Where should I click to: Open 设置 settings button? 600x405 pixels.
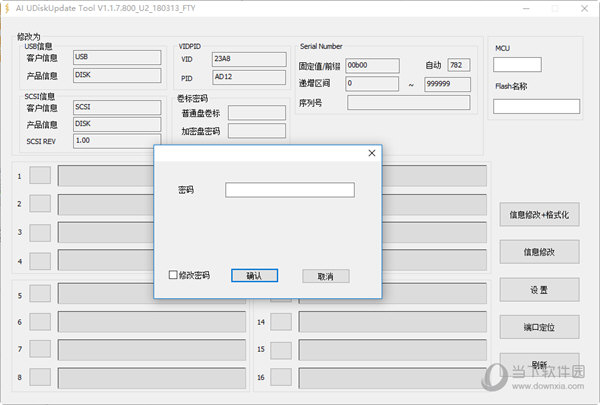point(539,289)
